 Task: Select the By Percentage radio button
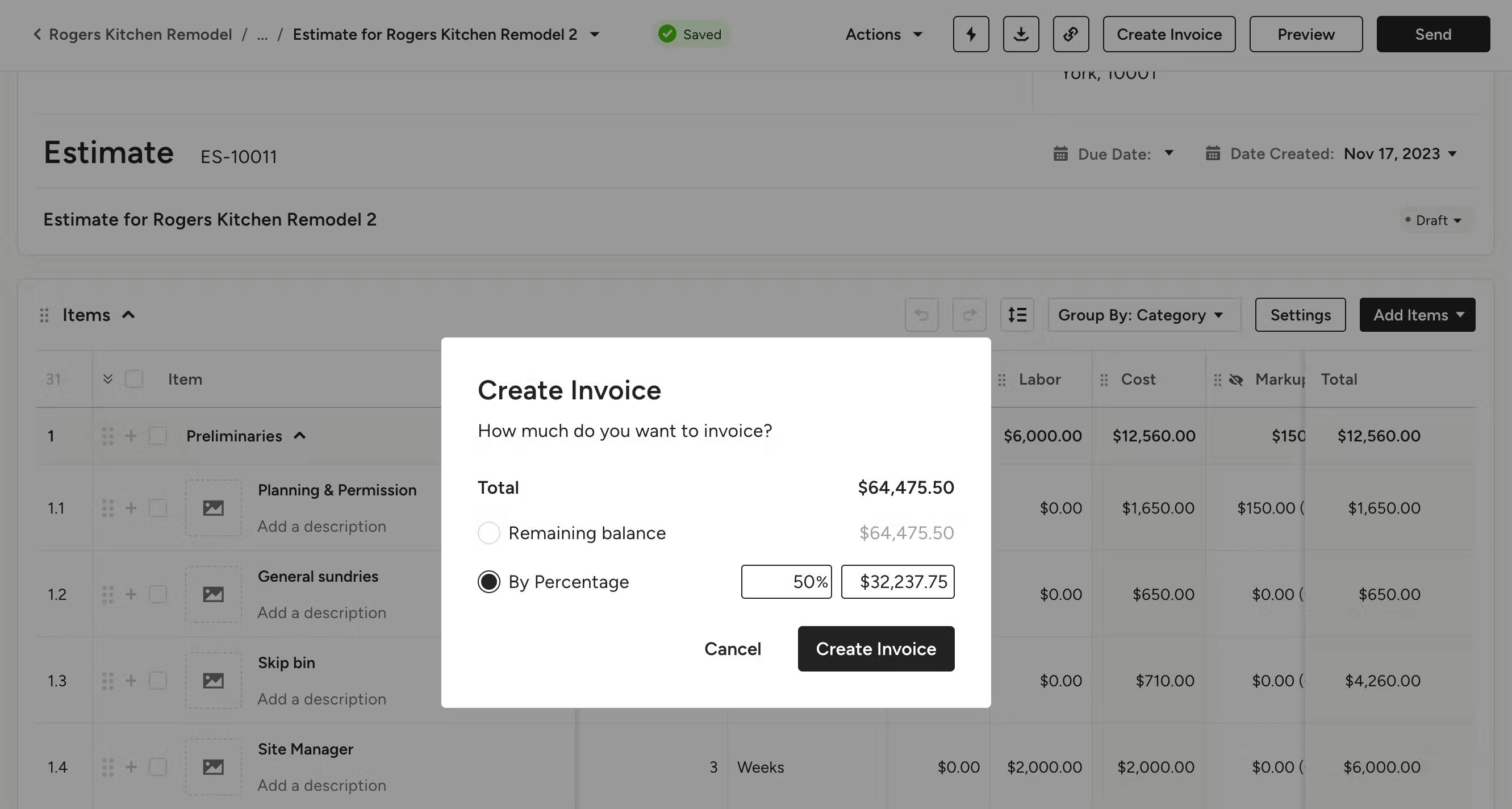[x=488, y=582]
